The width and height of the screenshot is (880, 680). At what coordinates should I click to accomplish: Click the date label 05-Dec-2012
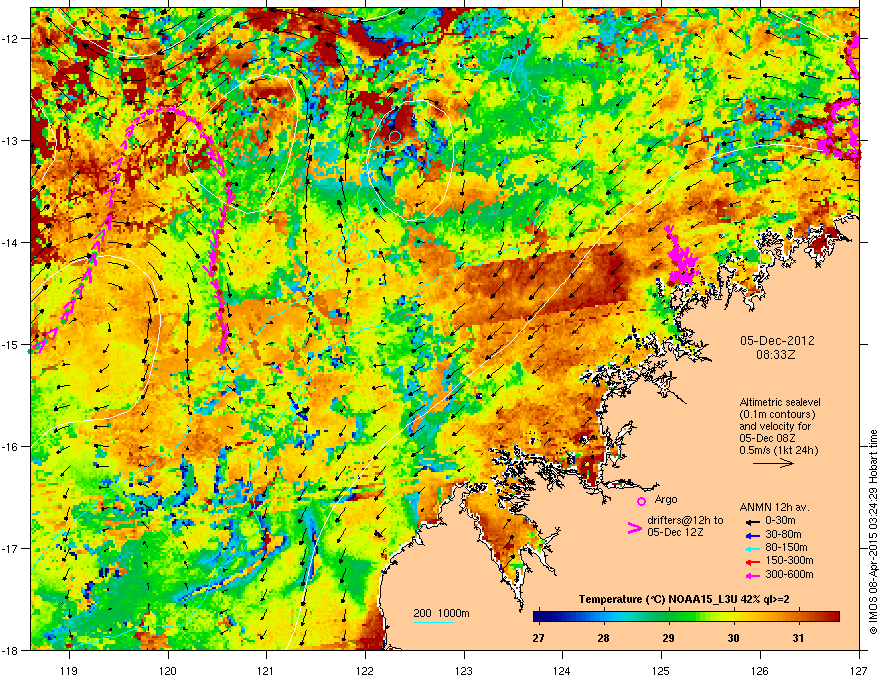[777, 341]
